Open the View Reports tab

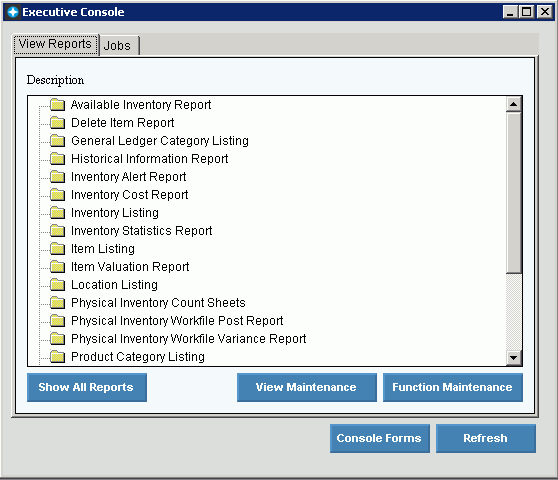tap(56, 44)
